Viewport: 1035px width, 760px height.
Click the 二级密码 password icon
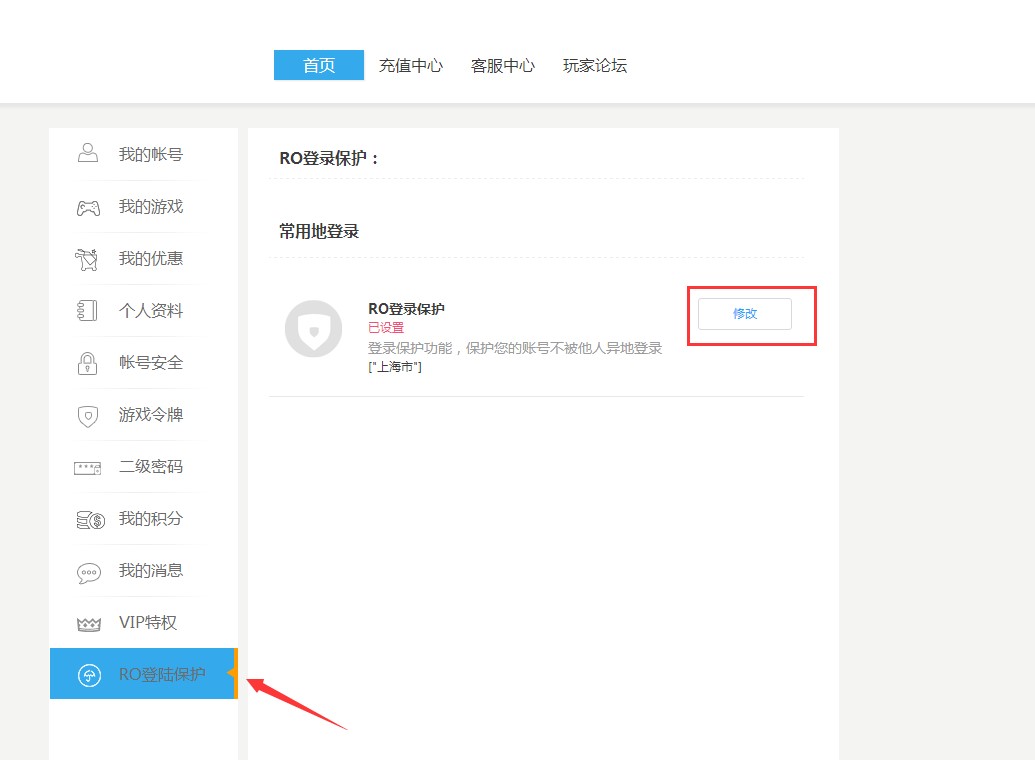(88, 468)
